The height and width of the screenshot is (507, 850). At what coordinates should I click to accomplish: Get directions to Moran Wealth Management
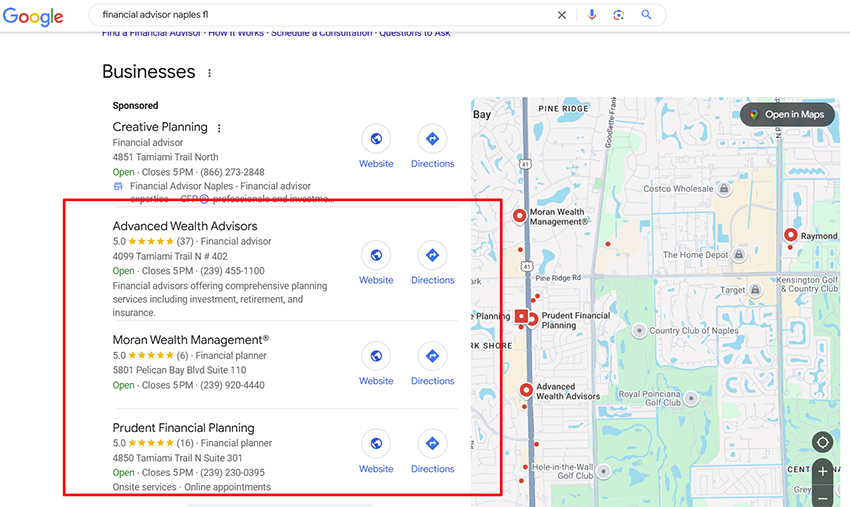[432, 356]
